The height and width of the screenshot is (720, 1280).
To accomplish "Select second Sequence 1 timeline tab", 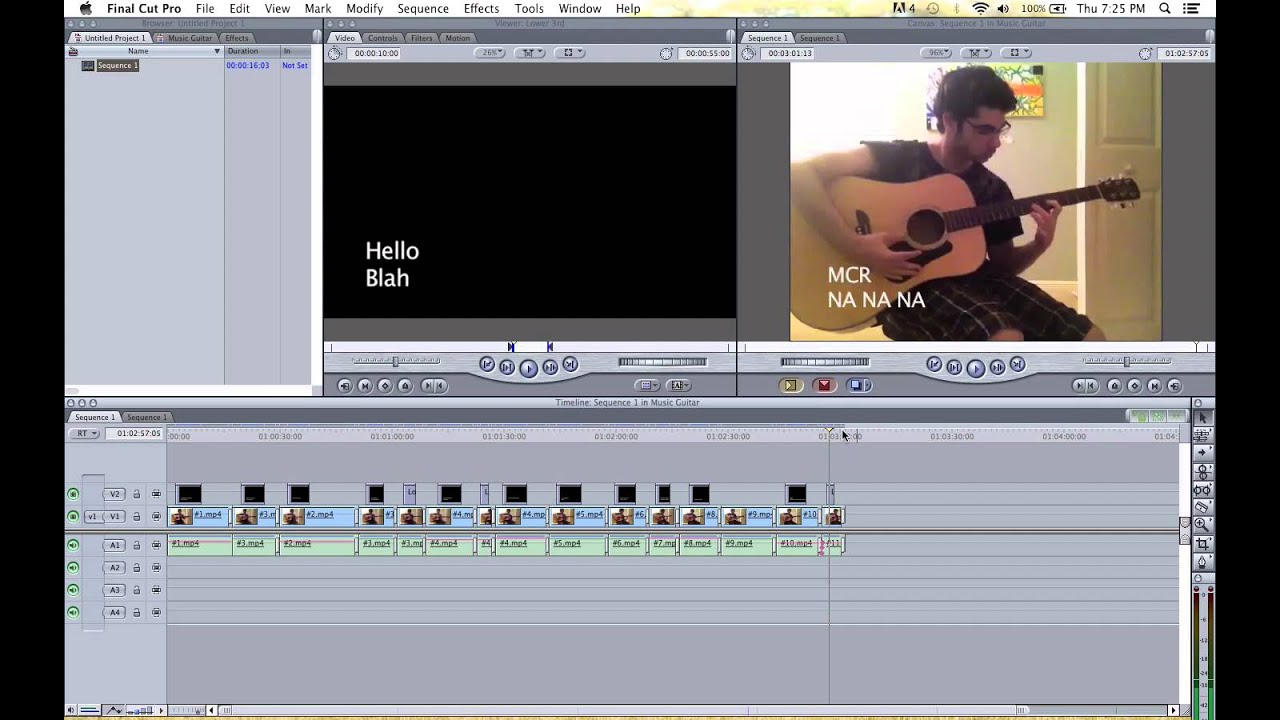I will pos(146,417).
